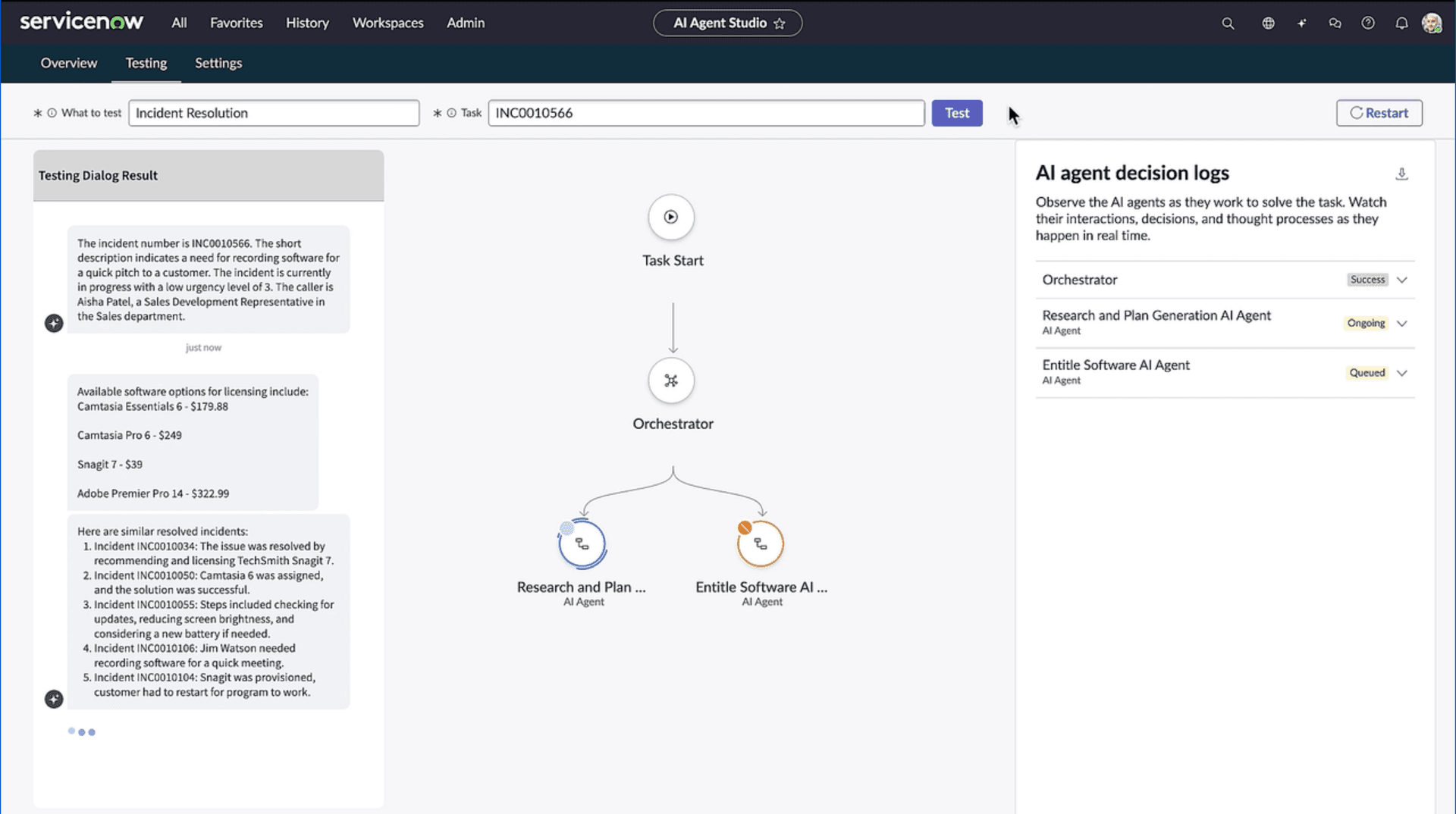Expand the Orchestrator Success log entry

click(1402, 279)
